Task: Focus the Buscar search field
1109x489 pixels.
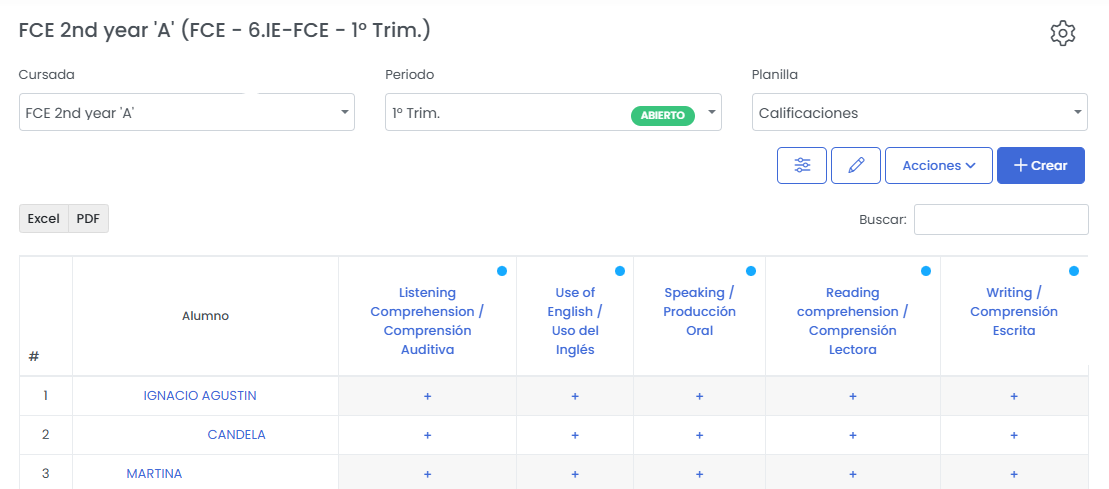Action: [1000, 220]
